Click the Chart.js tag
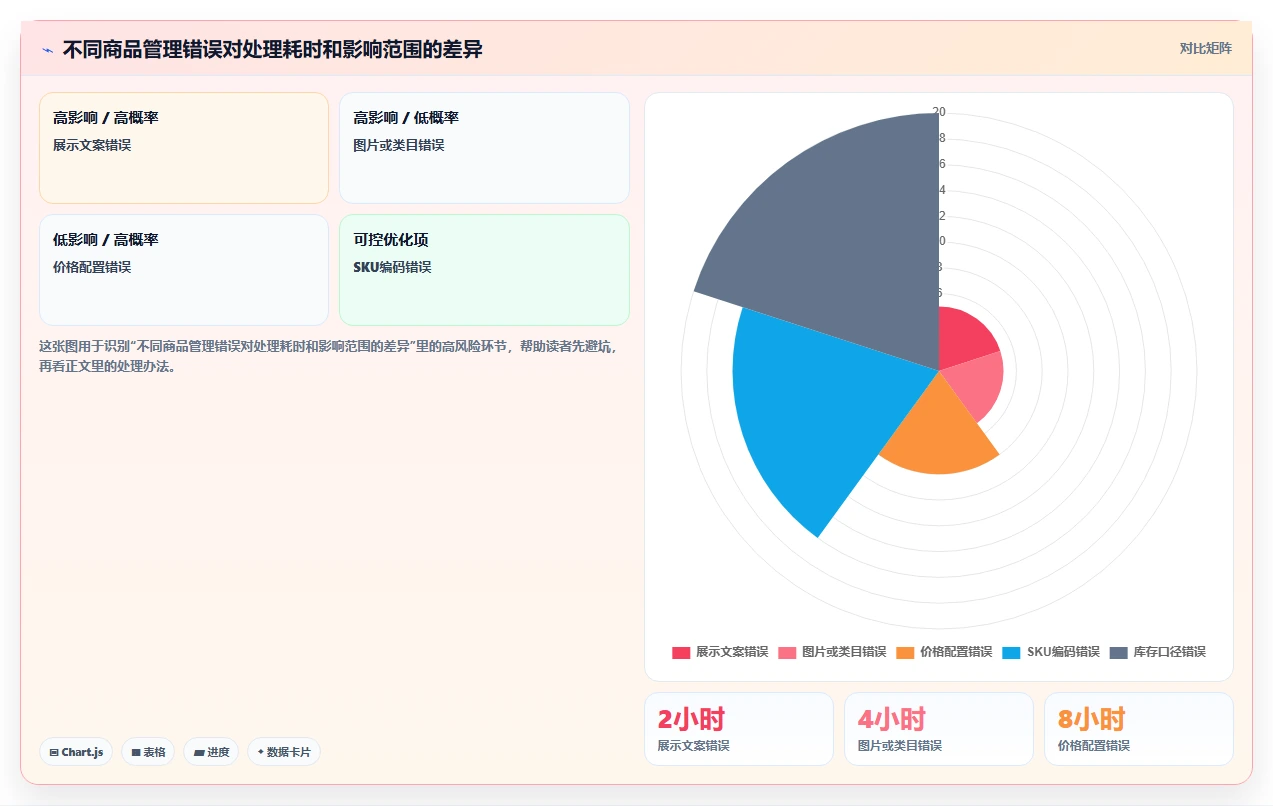This screenshot has width=1273, height=806. [x=76, y=752]
